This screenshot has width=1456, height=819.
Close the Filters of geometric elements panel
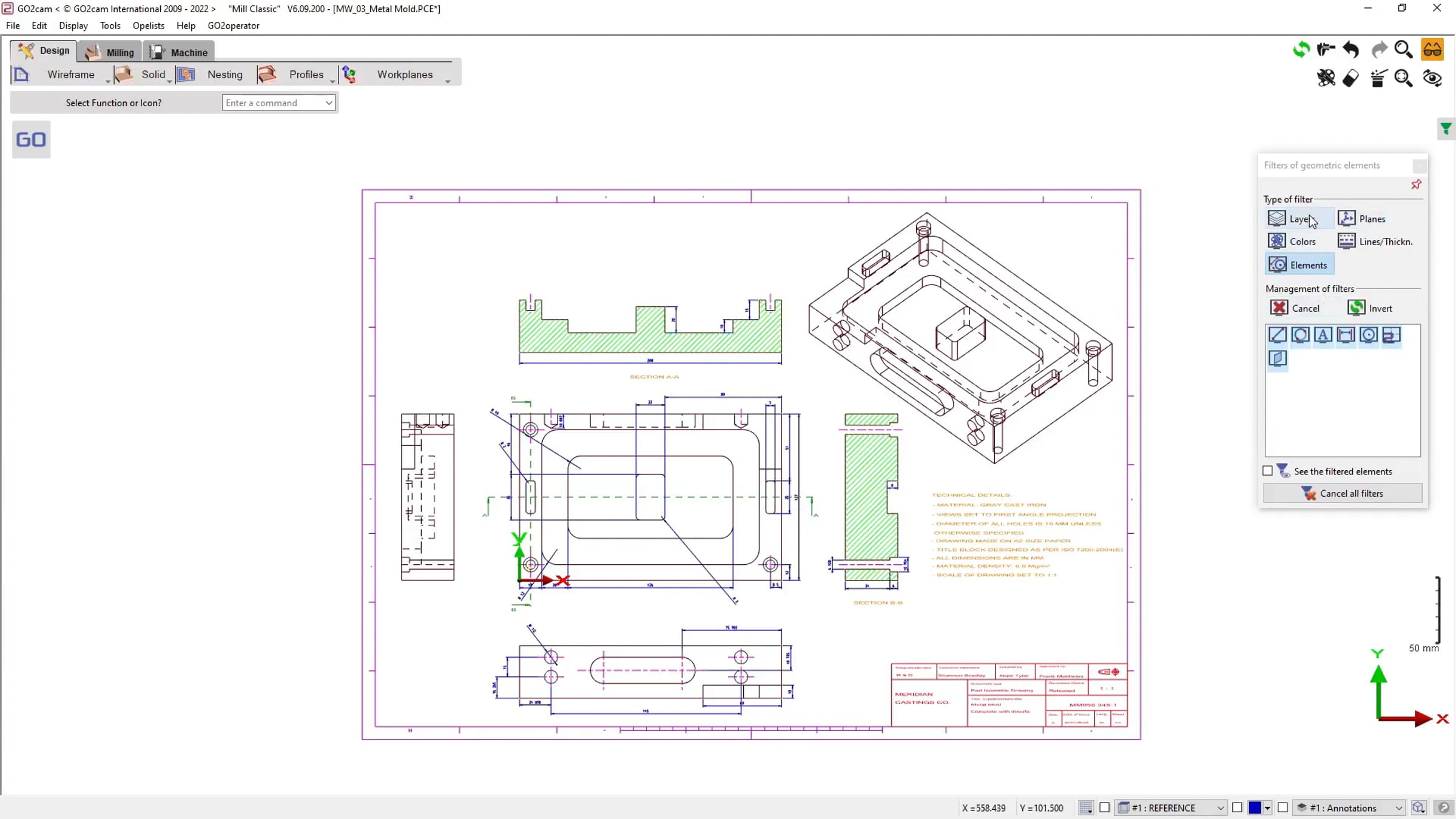click(x=1420, y=166)
